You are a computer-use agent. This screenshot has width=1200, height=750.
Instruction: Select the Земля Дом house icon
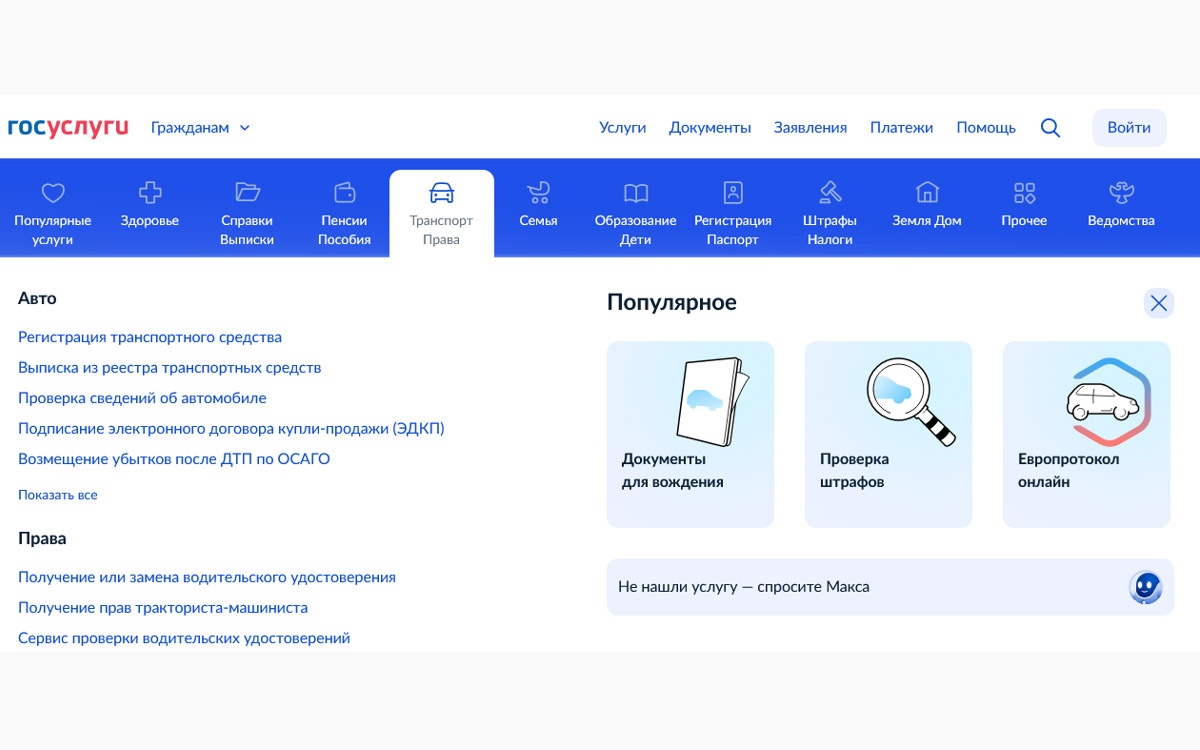(x=926, y=192)
